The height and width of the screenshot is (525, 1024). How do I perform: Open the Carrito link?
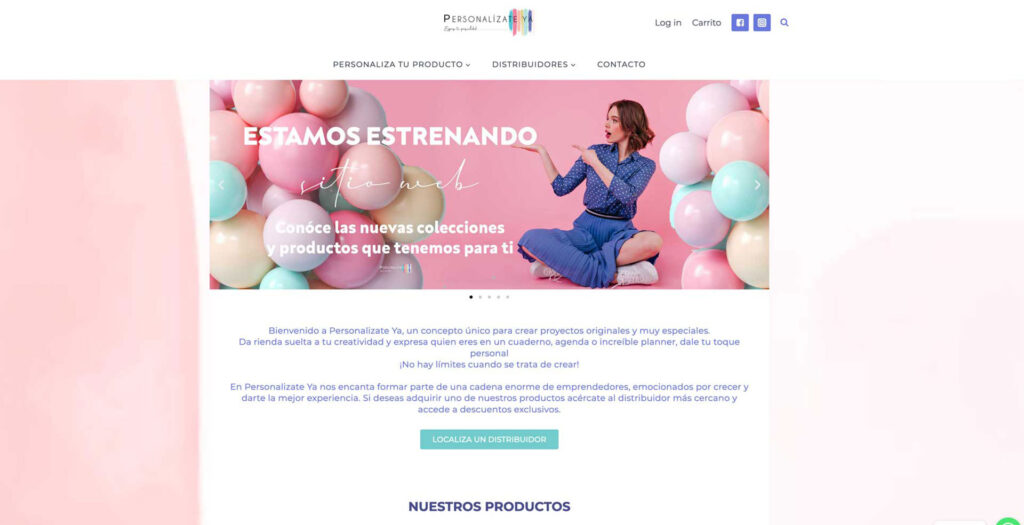point(707,23)
